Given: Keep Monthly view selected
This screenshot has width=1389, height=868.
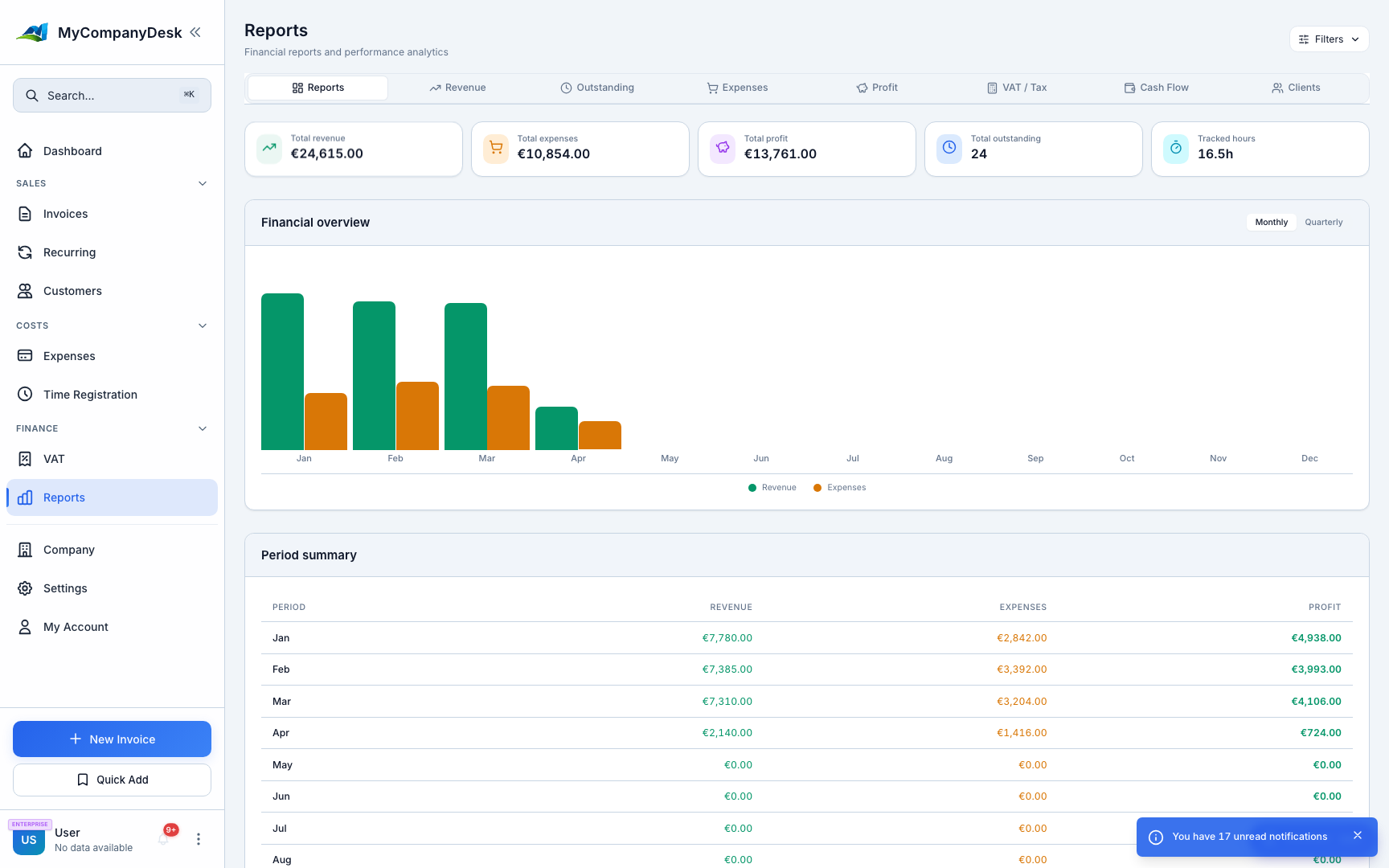Looking at the screenshot, I should point(1271,222).
